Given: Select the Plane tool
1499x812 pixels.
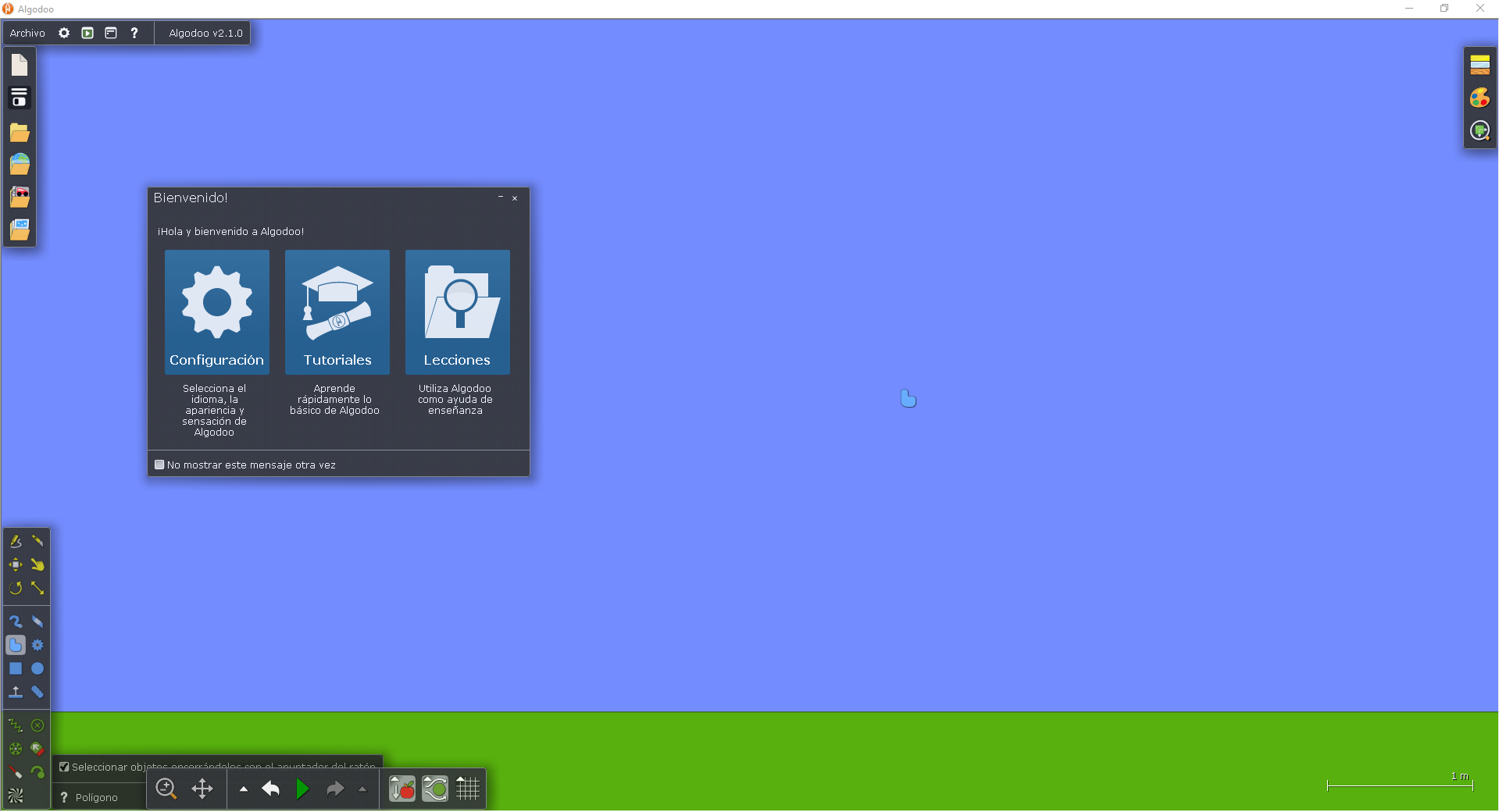Looking at the screenshot, I should click(16, 692).
